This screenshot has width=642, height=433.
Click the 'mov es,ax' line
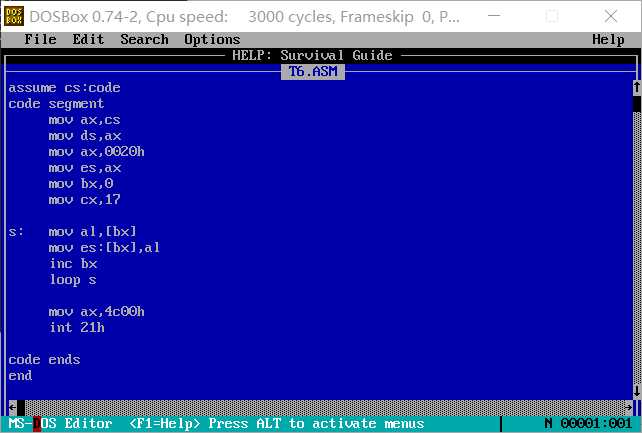click(x=84, y=167)
